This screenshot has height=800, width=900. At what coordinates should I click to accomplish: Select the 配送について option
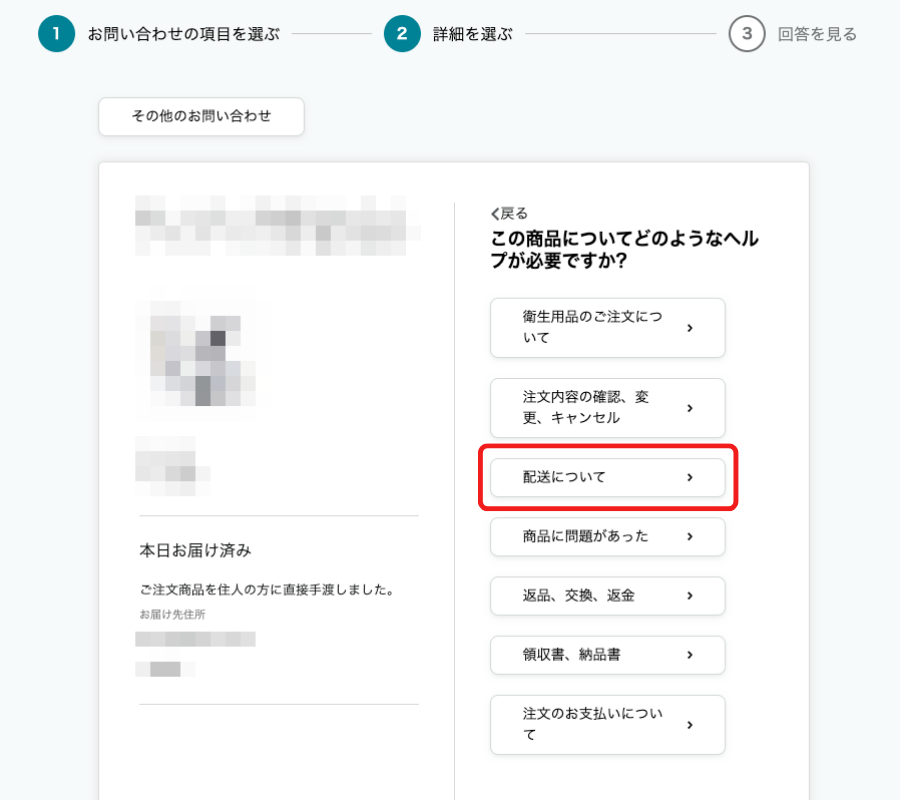(x=607, y=478)
